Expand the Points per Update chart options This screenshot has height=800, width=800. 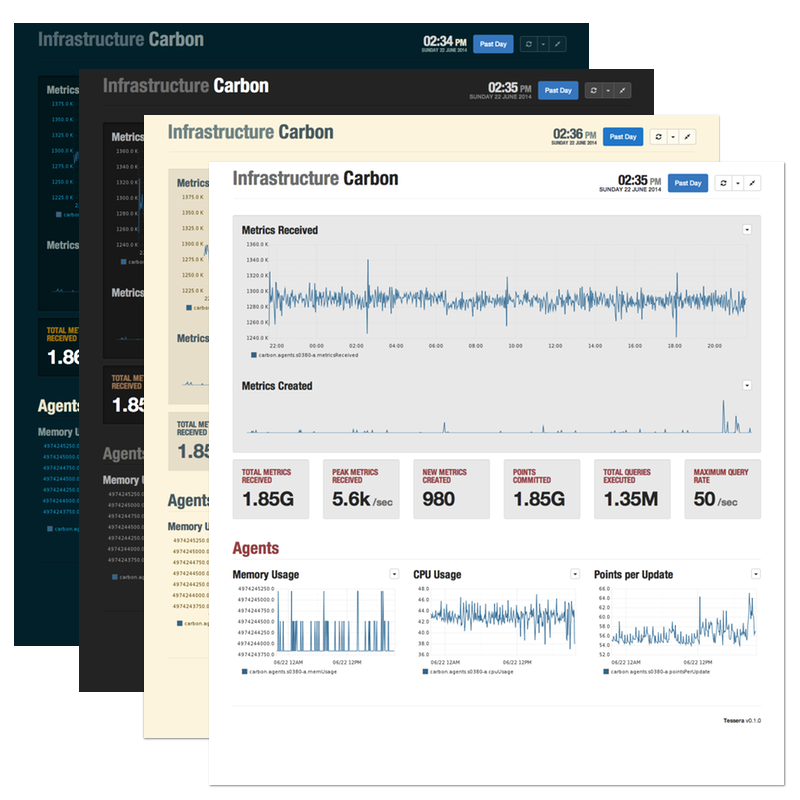[755, 574]
